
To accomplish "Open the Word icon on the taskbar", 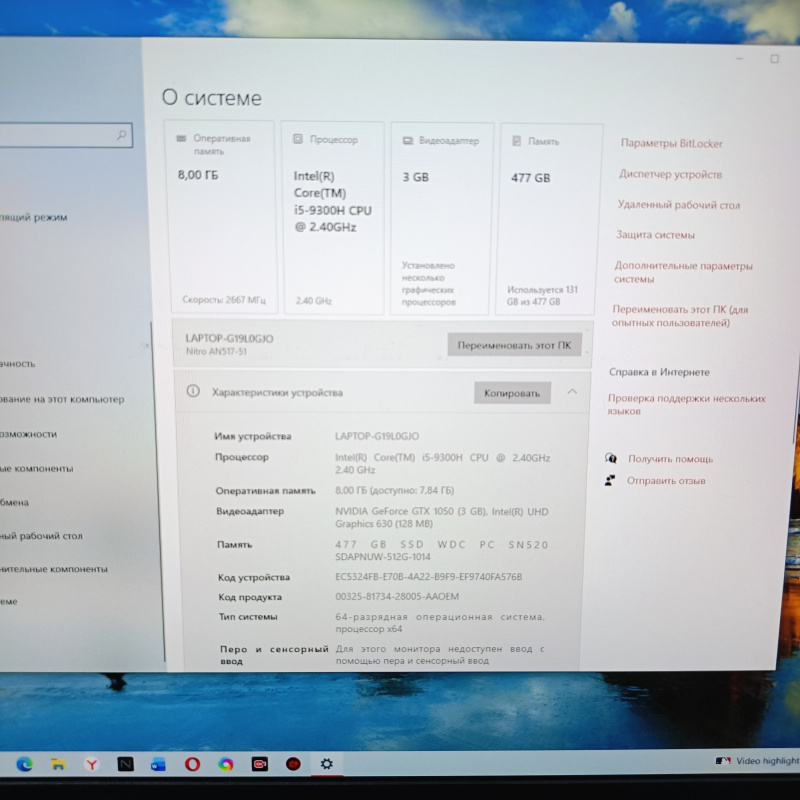I will [159, 764].
